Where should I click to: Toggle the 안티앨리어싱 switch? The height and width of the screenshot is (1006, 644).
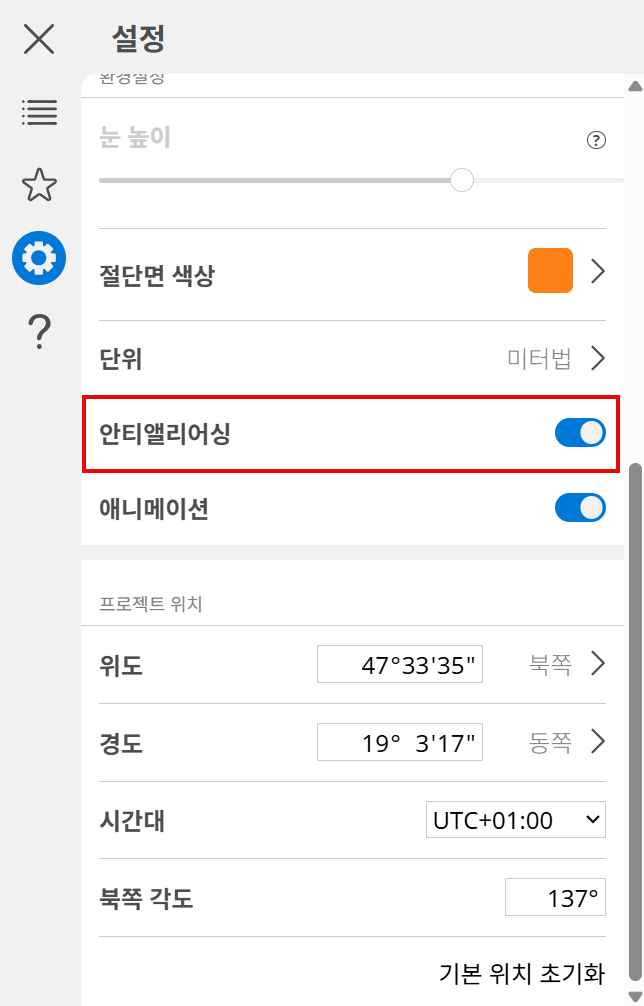[580, 433]
